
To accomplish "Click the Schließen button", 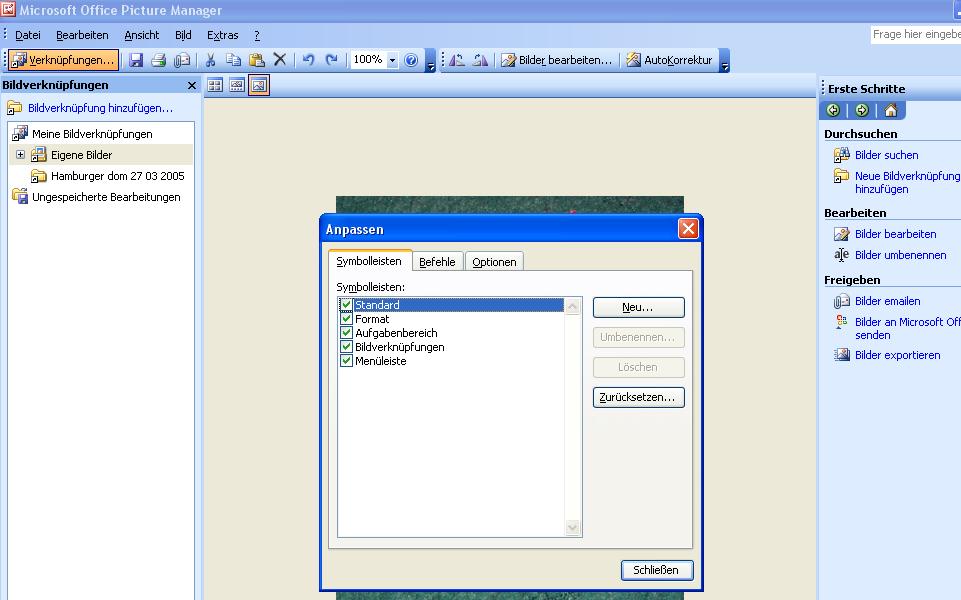I will [x=656, y=570].
